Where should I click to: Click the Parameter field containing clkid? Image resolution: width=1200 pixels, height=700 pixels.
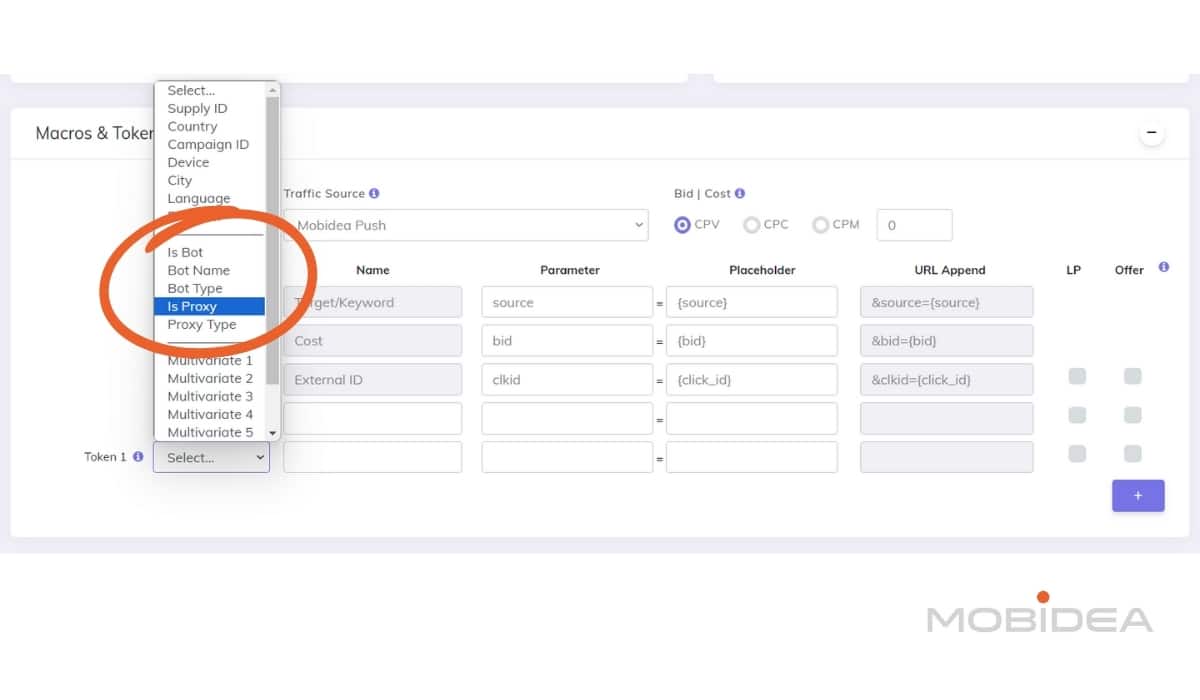(x=567, y=380)
